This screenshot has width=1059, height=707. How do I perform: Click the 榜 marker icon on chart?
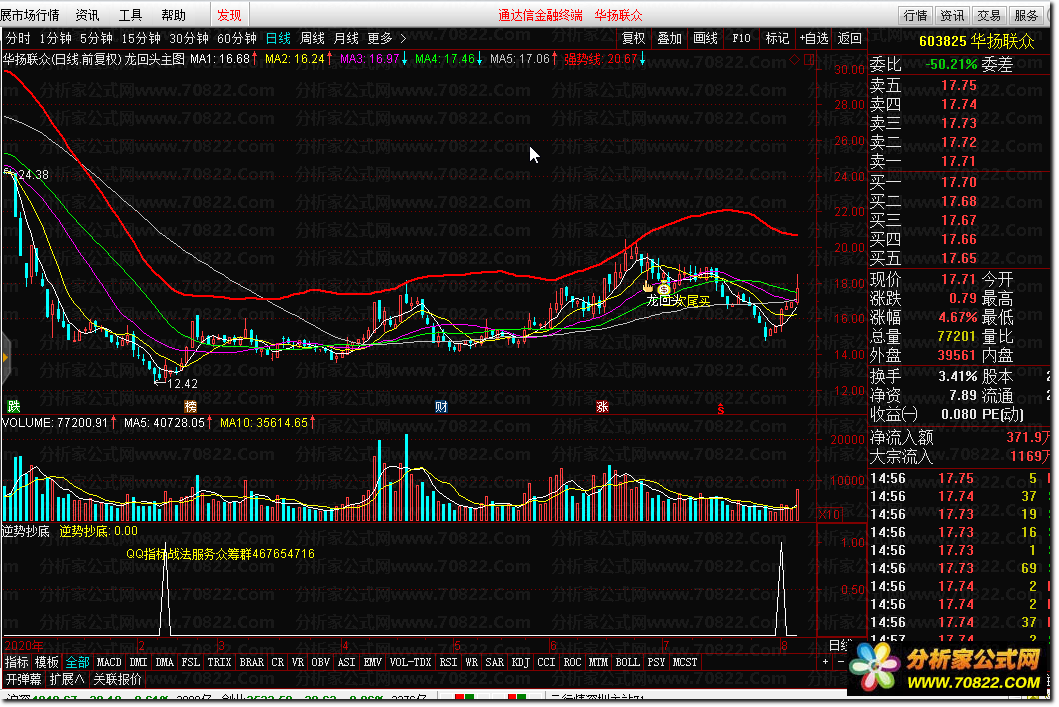(x=190, y=406)
